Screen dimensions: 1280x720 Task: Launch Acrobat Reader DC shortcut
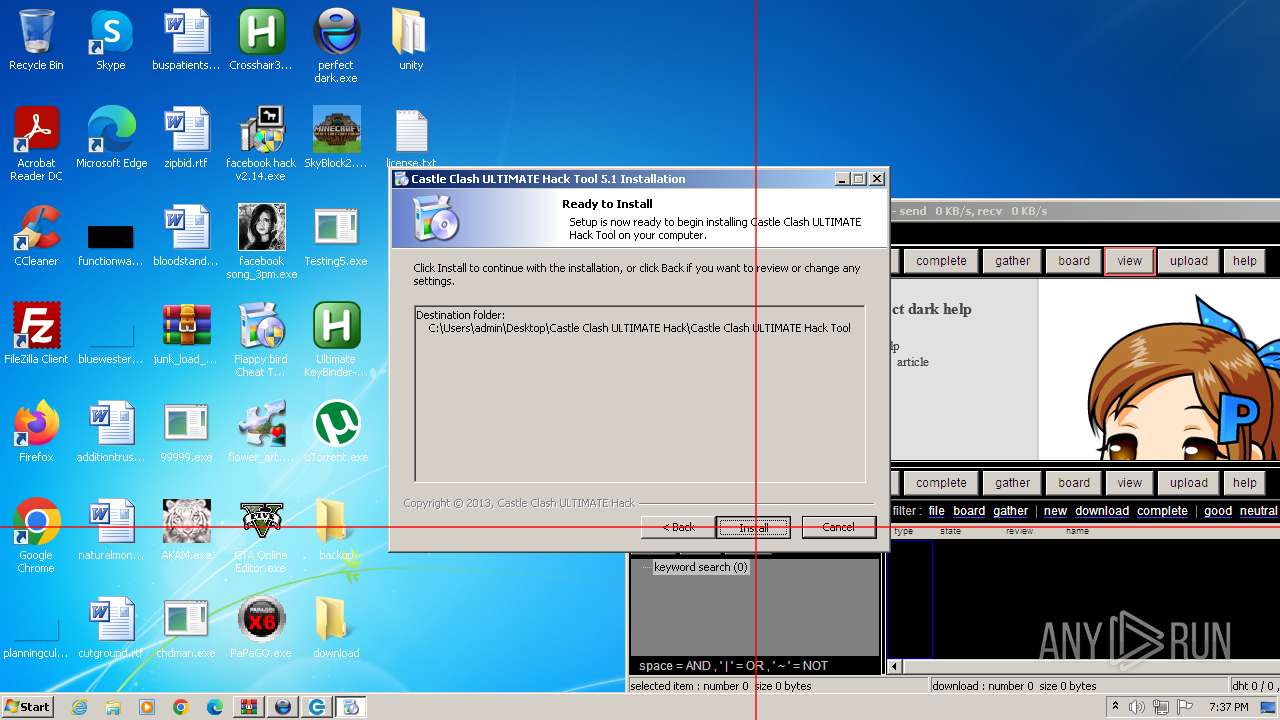click(x=36, y=144)
